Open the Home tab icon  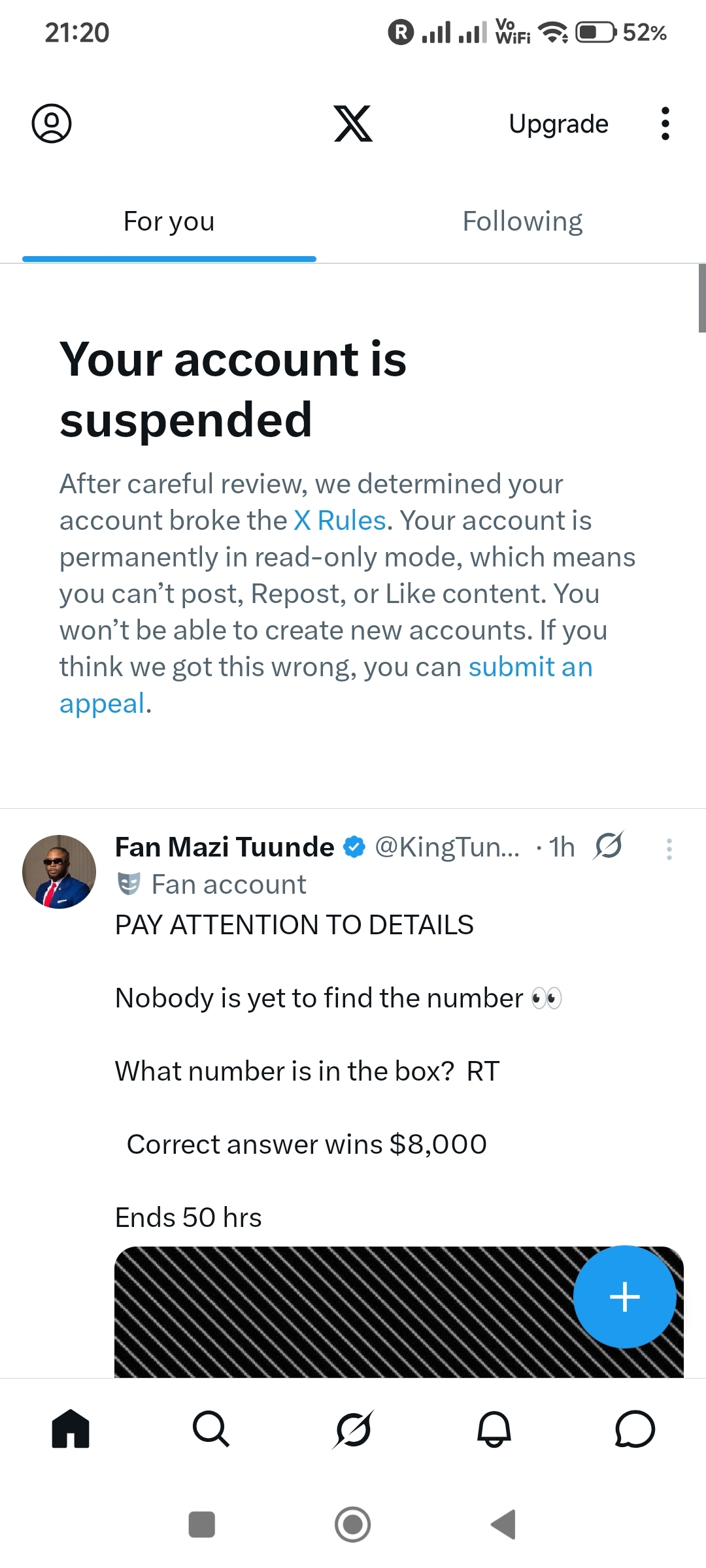click(71, 1429)
